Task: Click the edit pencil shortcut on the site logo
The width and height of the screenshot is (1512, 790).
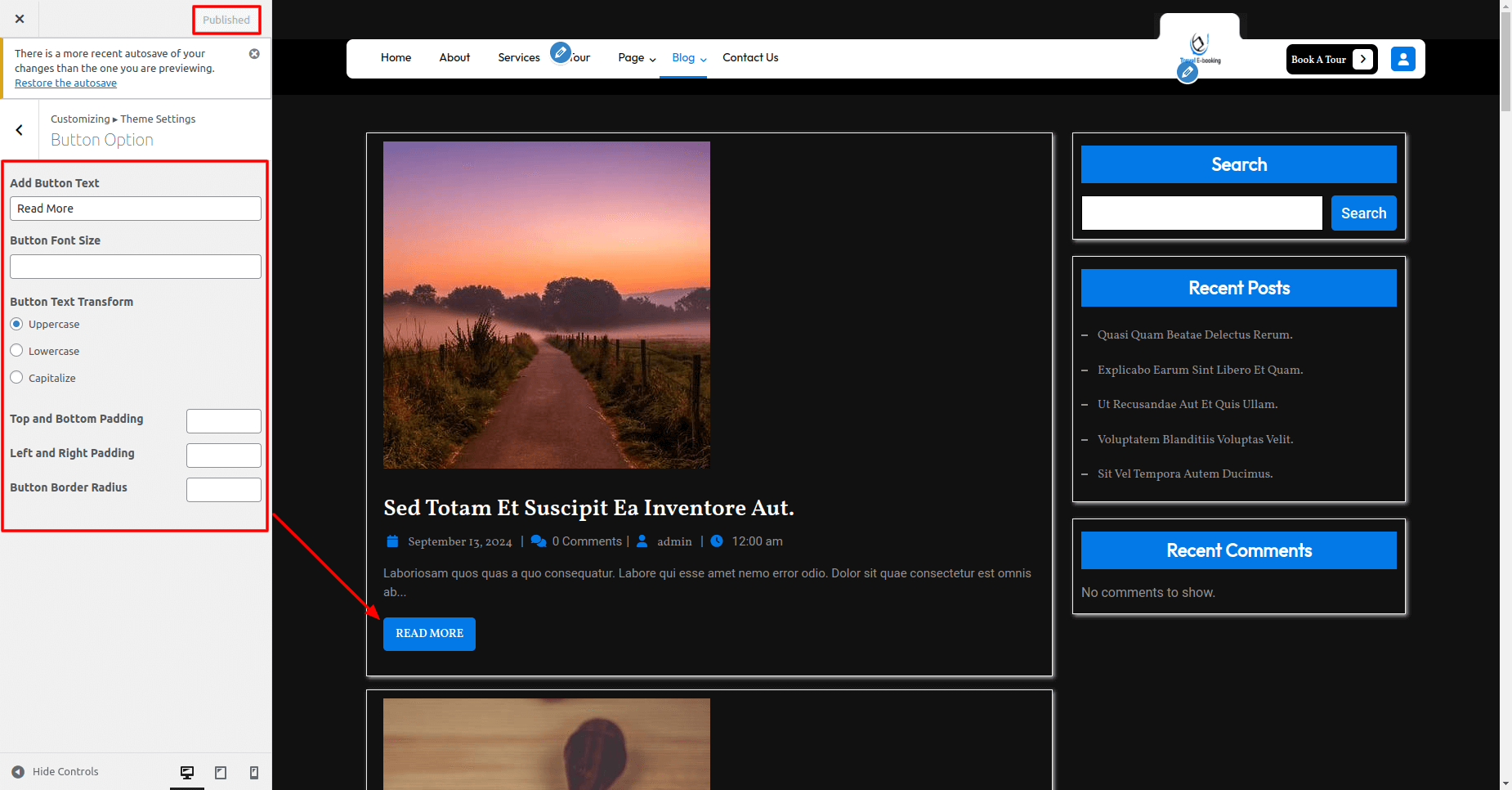Action: click(x=1188, y=73)
